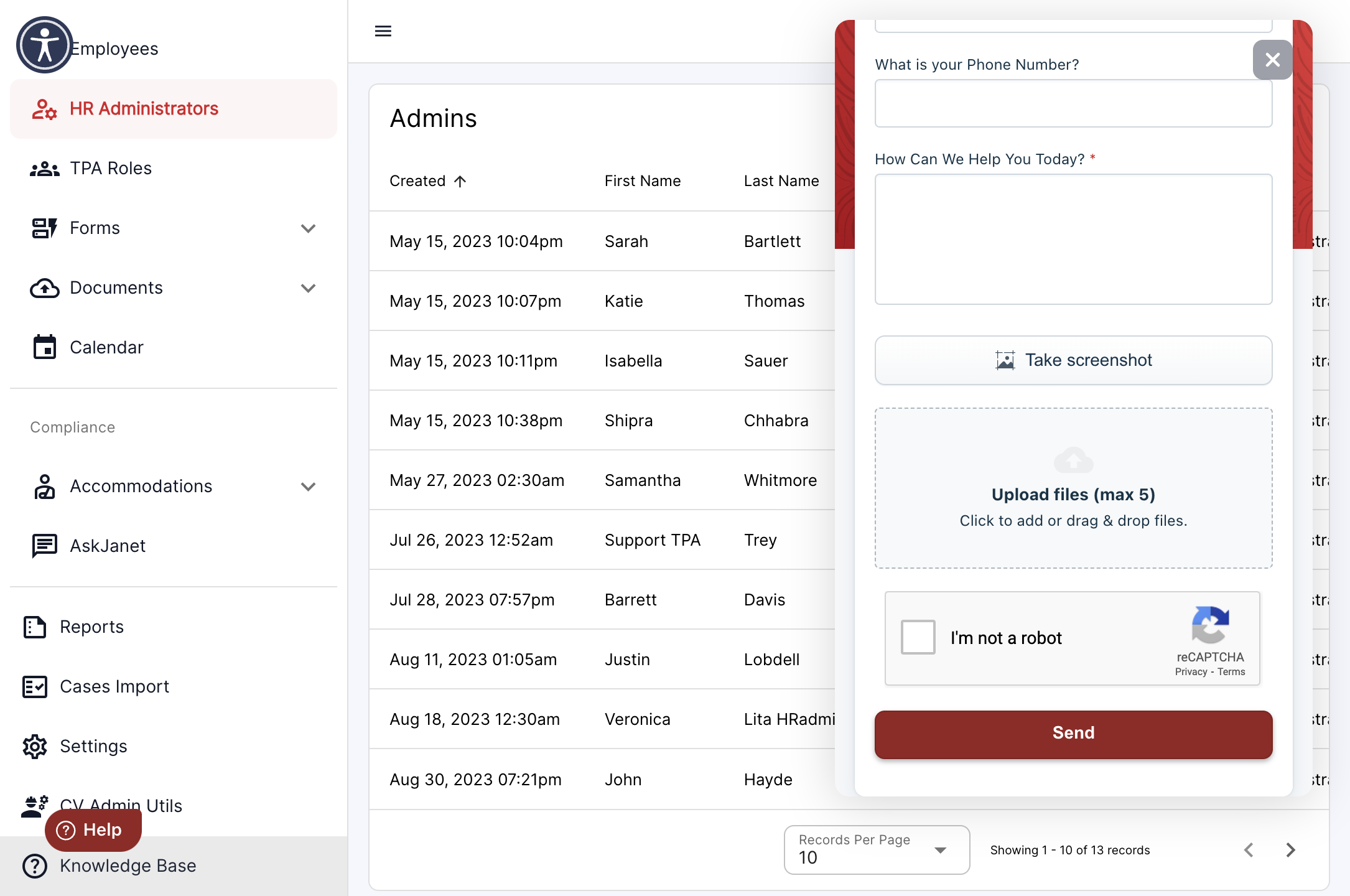Click the Lobdell last name cell
This screenshot has height=896, width=1350.
[x=772, y=660]
